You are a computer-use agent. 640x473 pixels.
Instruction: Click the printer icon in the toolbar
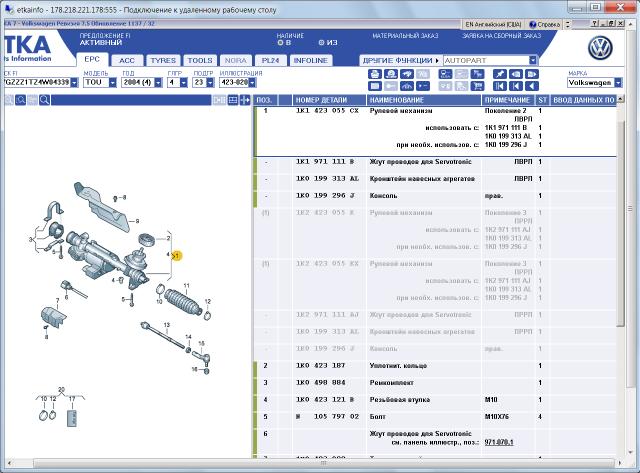click(x=375, y=74)
